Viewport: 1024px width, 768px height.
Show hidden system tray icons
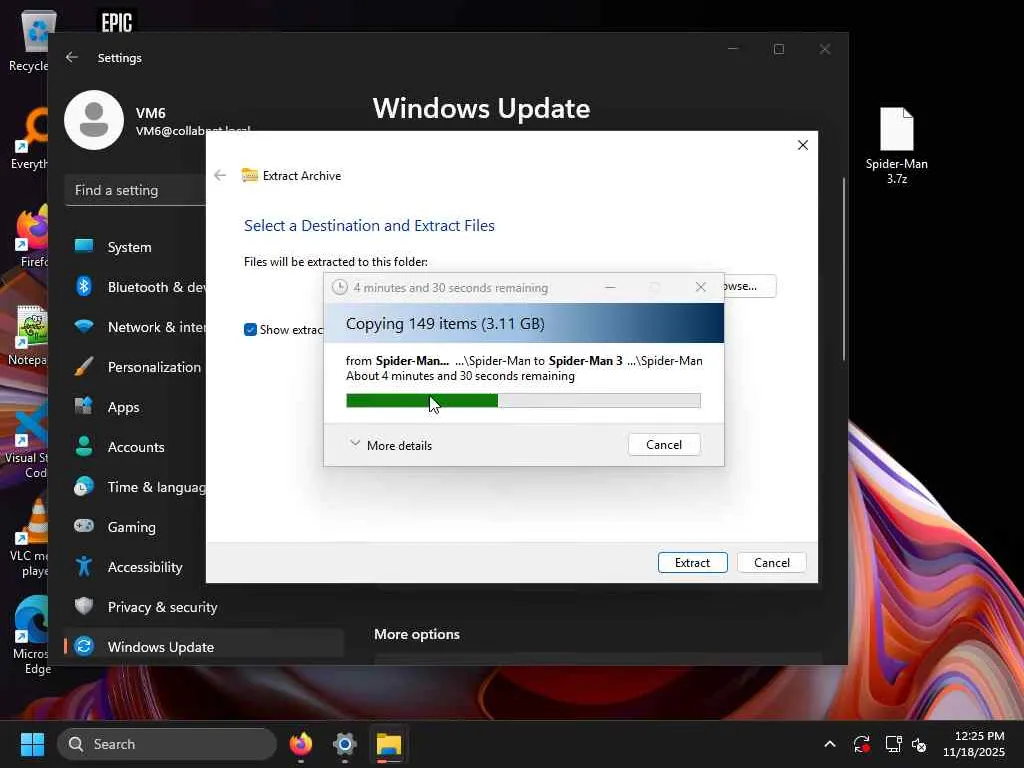tap(829, 744)
